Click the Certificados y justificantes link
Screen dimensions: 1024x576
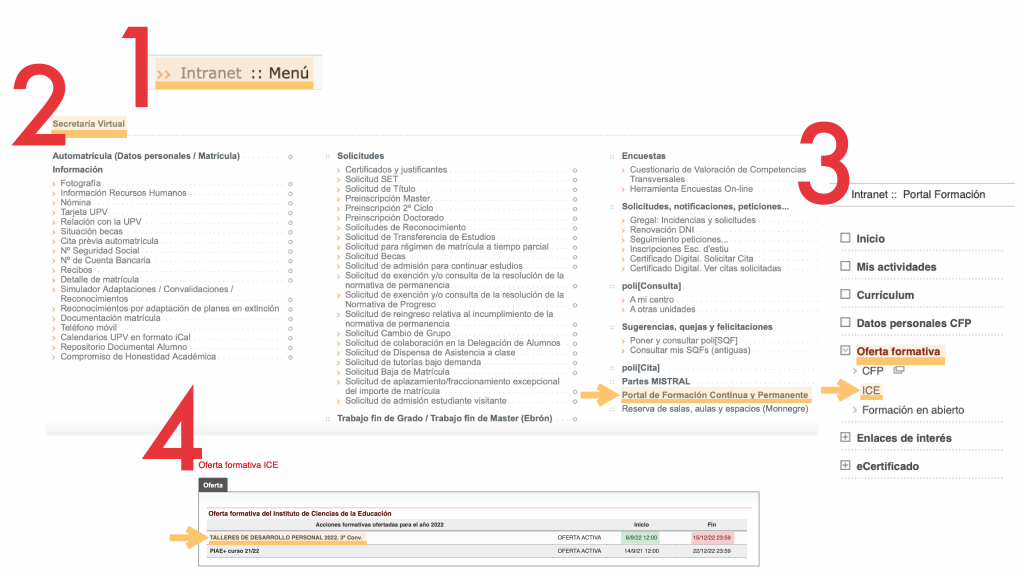pos(395,170)
